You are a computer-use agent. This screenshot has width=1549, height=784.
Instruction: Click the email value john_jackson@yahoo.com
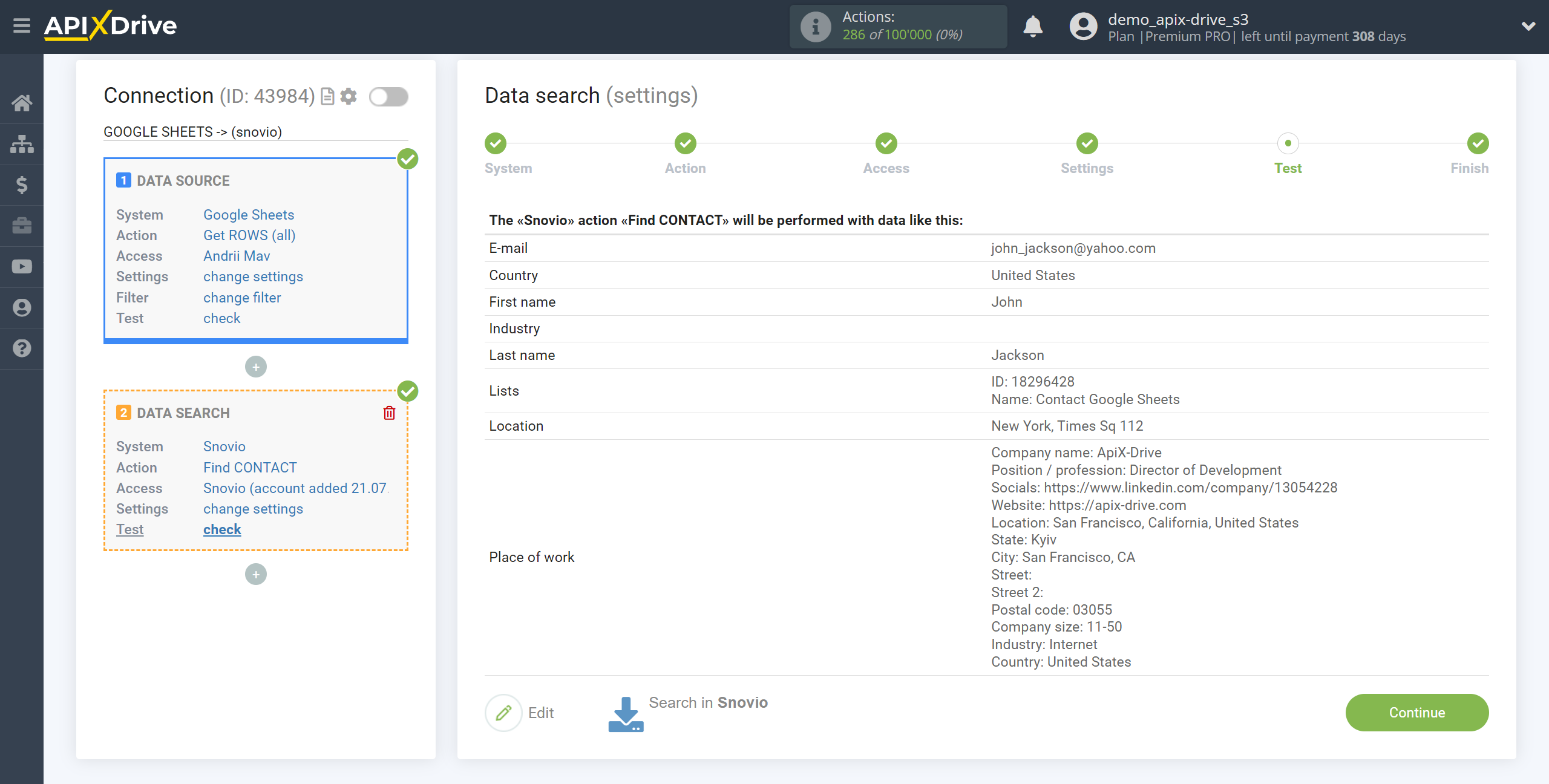tap(1073, 248)
